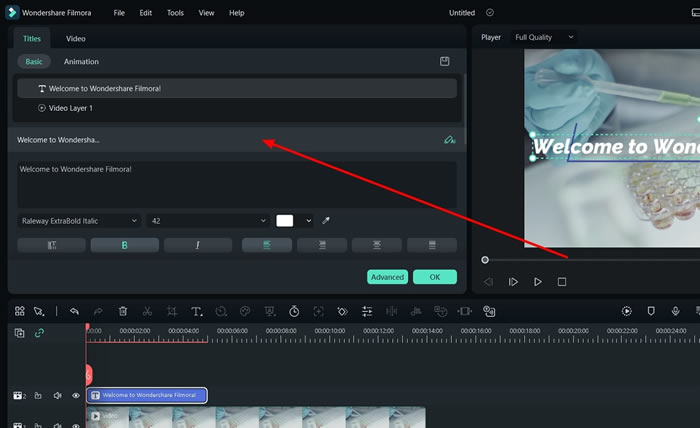Toggle the green auto-link chain icon
The image size is (700, 428).
39,333
